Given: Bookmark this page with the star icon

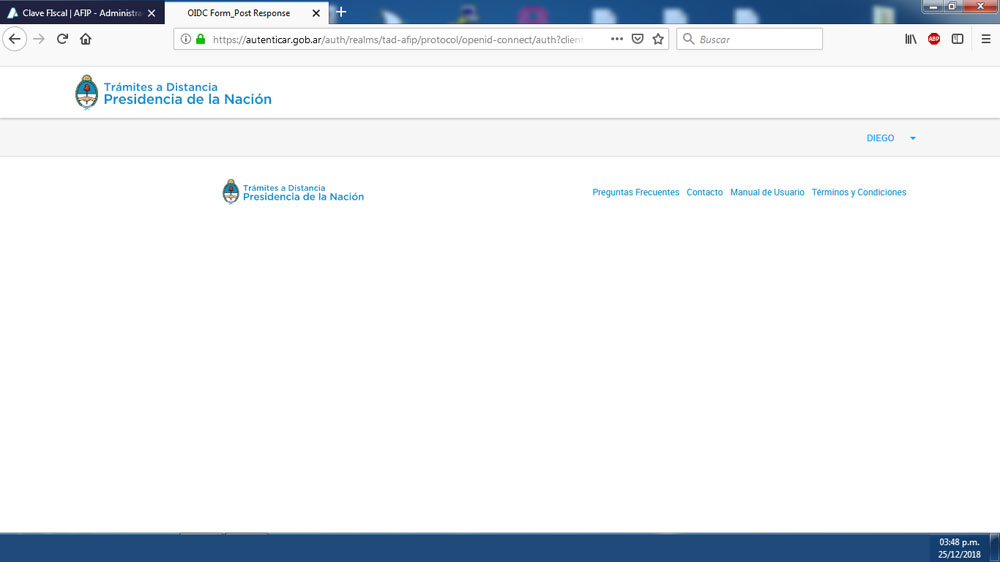Looking at the screenshot, I should pos(658,39).
